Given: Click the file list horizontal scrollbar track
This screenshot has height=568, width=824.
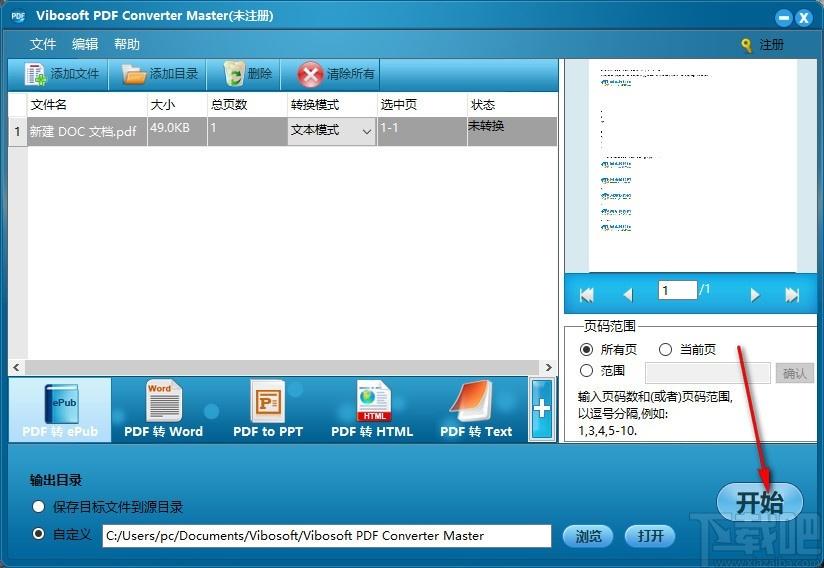Looking at the screenshot, I should 282,367.
